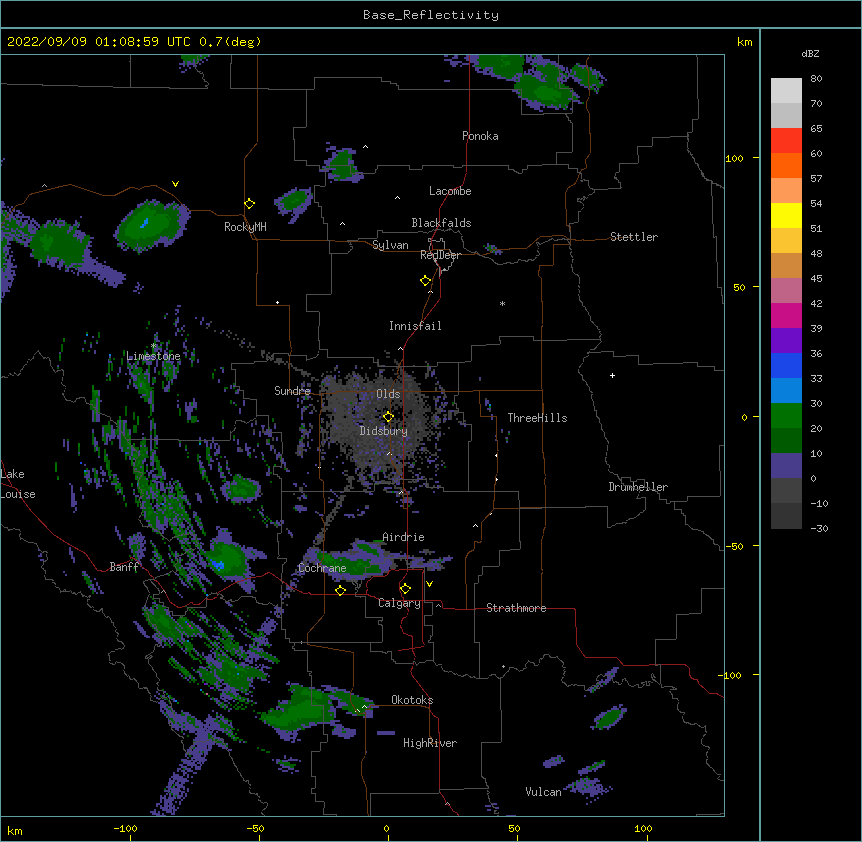Select the Didsbury label

click(x=383, y=431)
